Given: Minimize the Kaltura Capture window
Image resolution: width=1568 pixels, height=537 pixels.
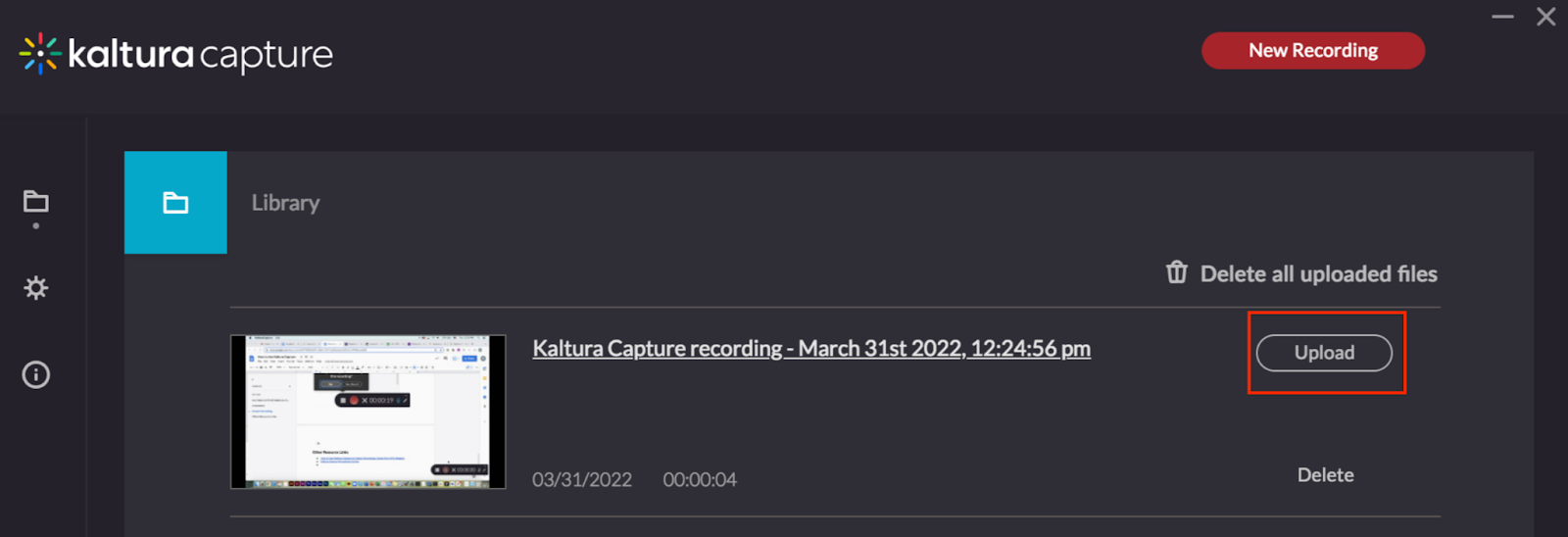Looking at the screenshot, I should (1502, 17).
